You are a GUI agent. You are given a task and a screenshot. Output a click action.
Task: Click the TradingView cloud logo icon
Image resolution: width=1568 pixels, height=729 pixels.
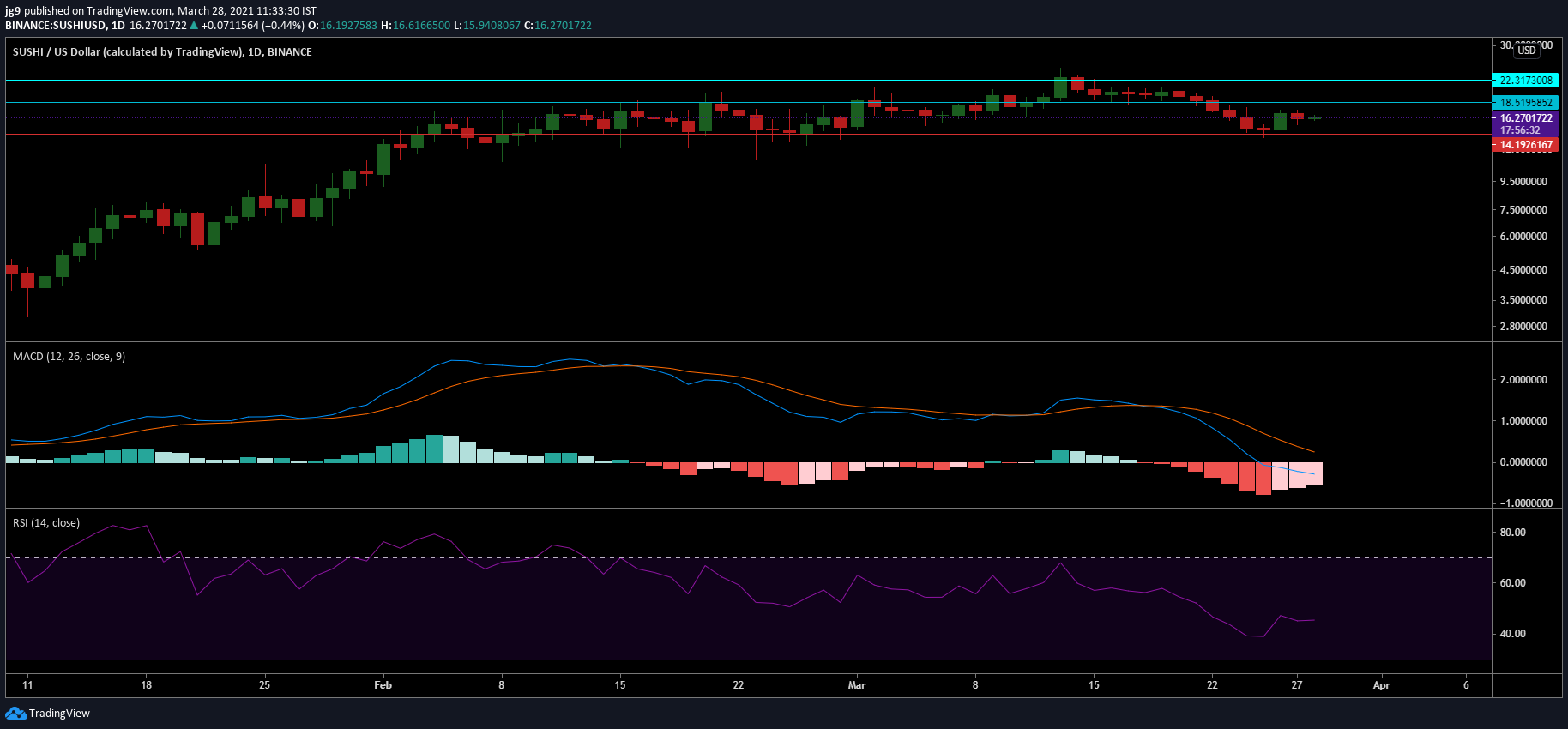[15, 713]
